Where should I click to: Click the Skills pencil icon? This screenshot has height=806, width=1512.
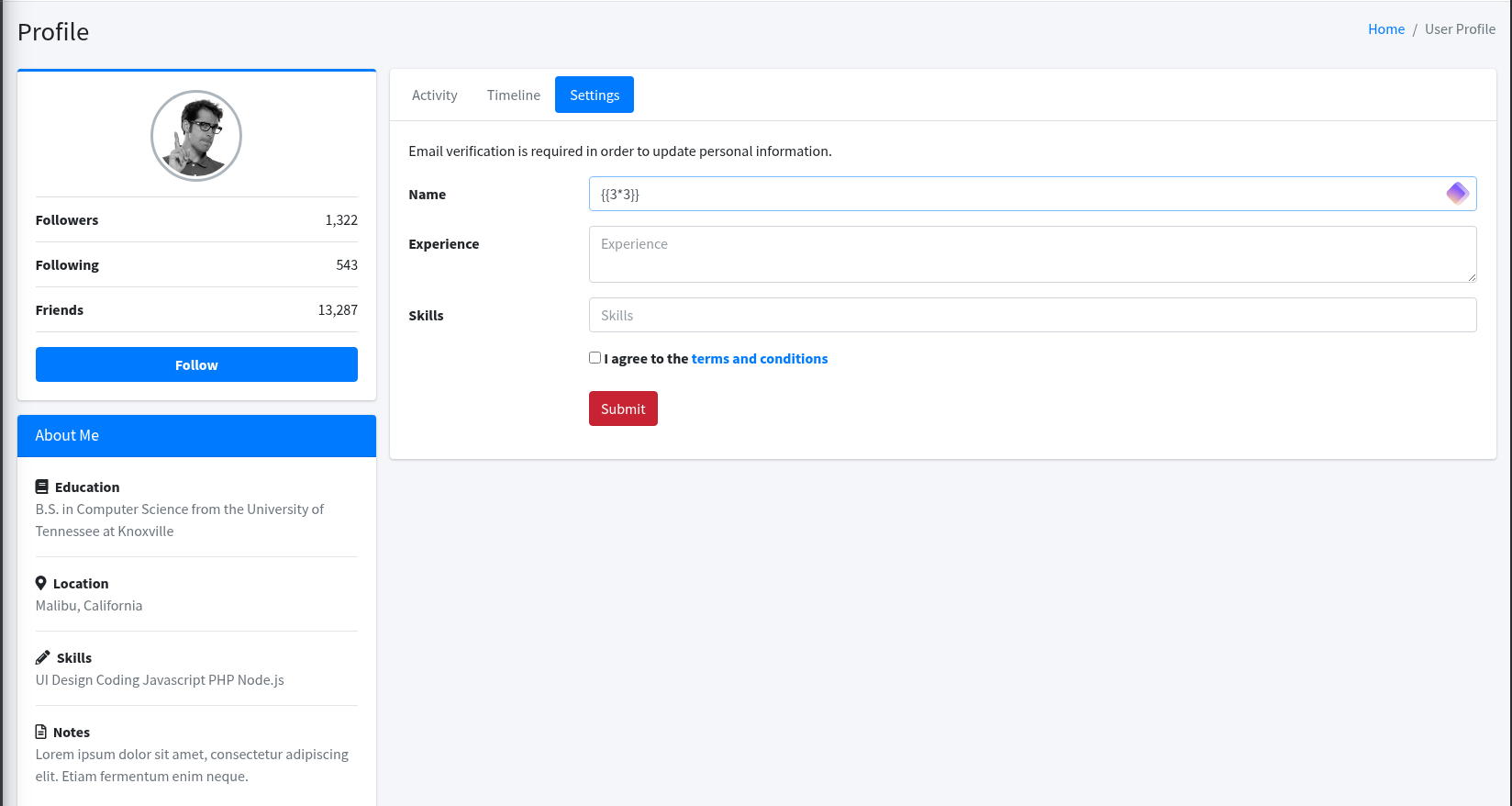coord(42,657)
